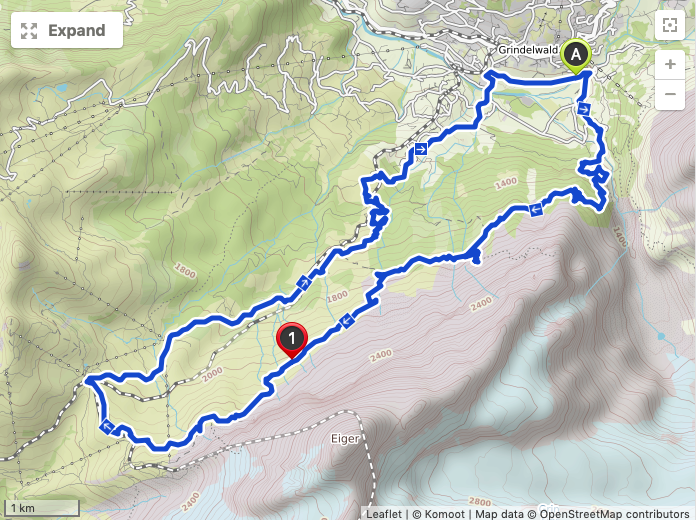
Task: Click the 2800 contour label near the attribution
Action: click(480, 502)
